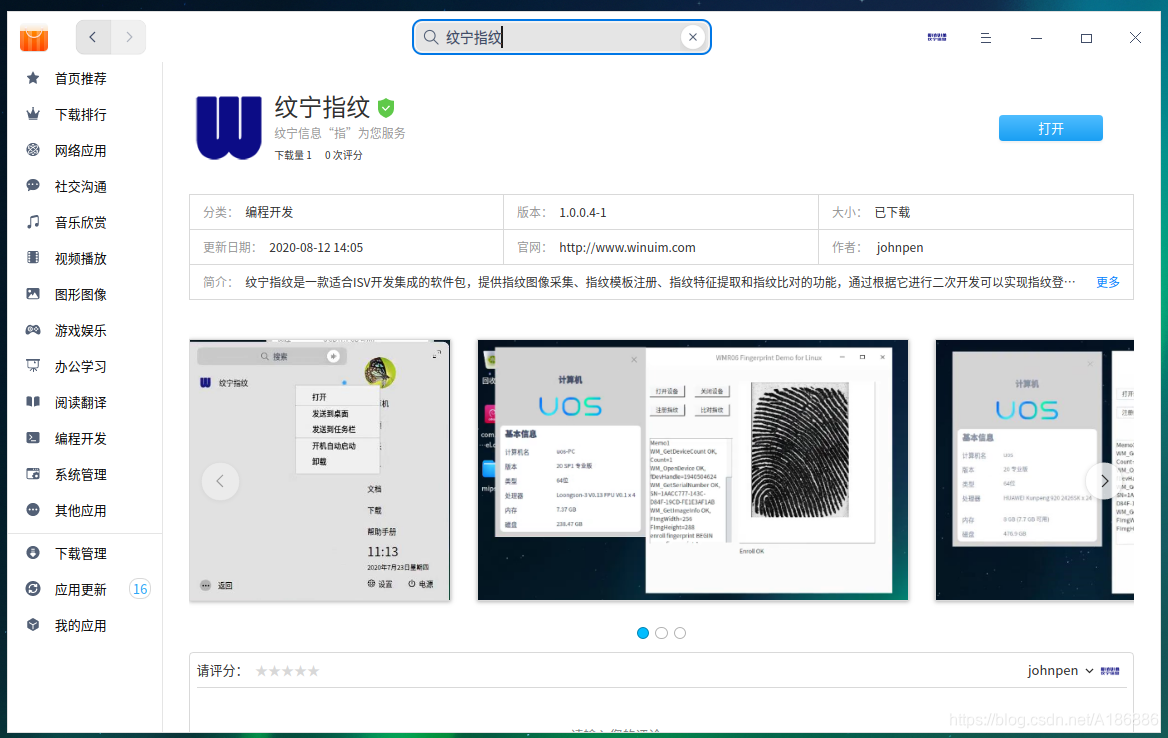Open the 办公学习 category
This screenshot has height=738, width=1168.
pyautogui.click(x=80, y=366)
